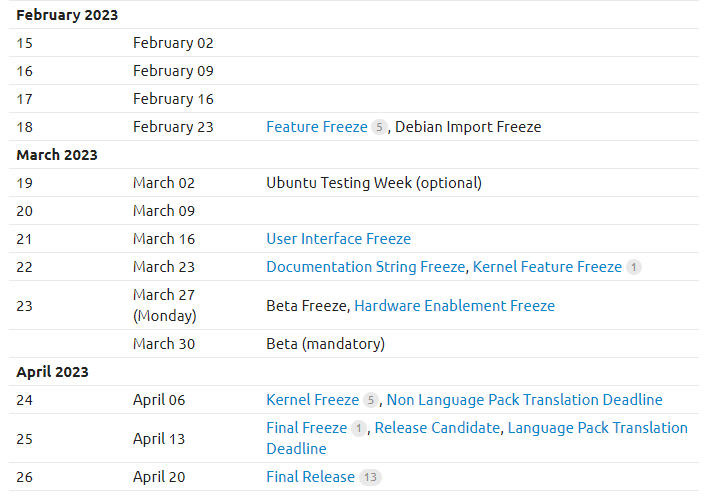Image resolution: width=723 pixels, height=504 pixels.
Task: Click the March 2023 section heading
Action: pyautogui.click(x=57, y=155)
